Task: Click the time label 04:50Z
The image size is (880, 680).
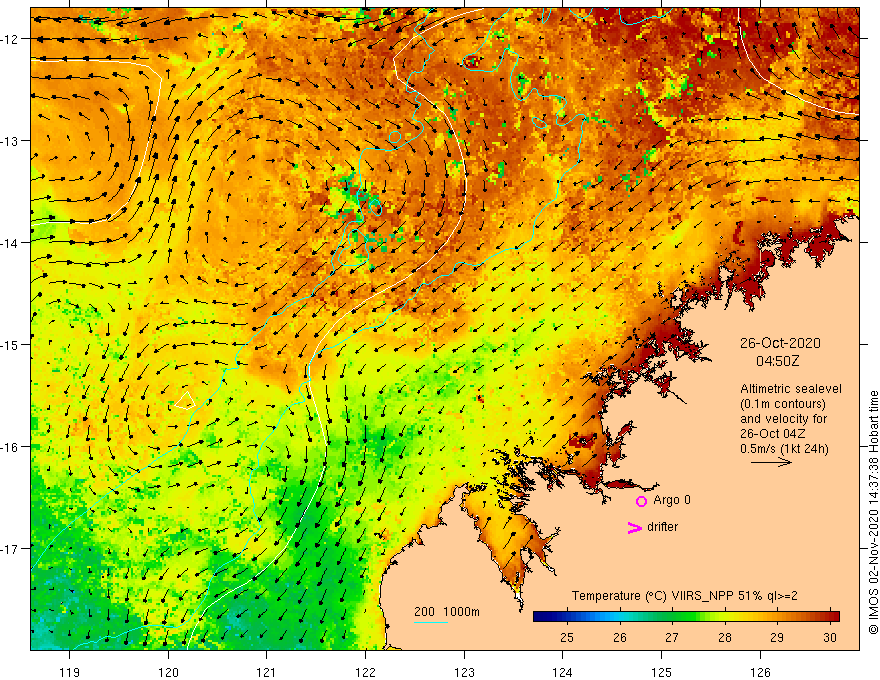Action: 777,361
